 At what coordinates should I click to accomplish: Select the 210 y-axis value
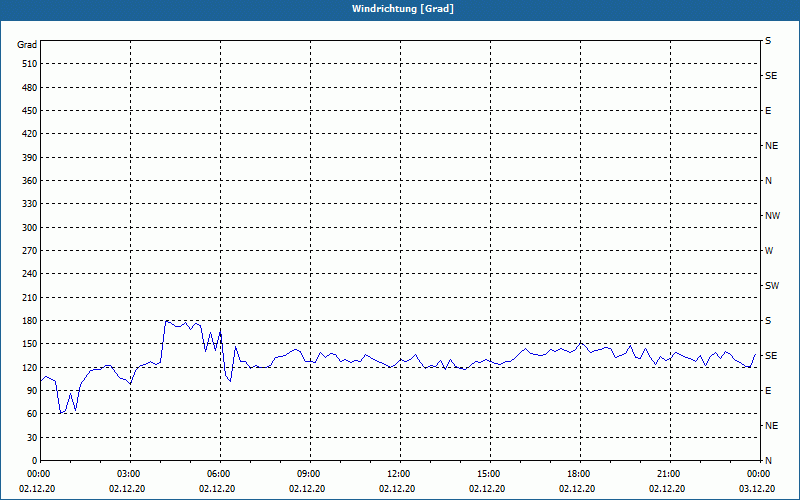[30, 297]
